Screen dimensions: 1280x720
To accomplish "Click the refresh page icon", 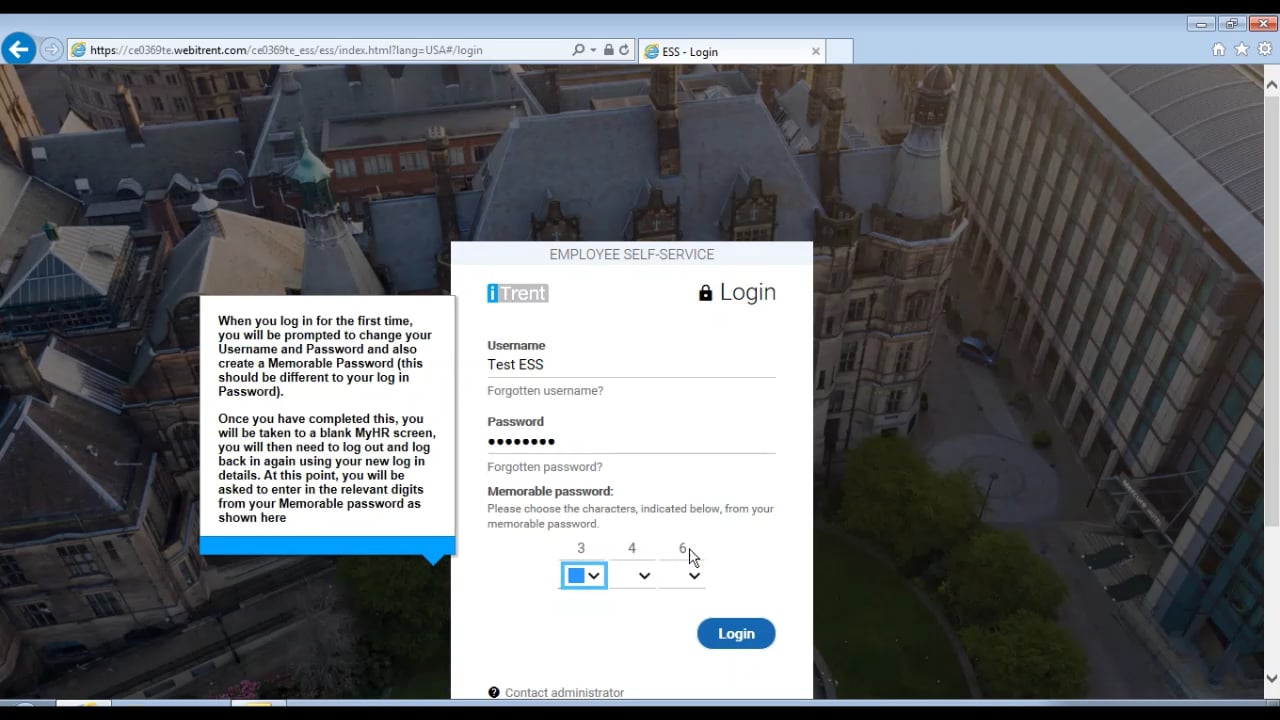I will (624, 50).
